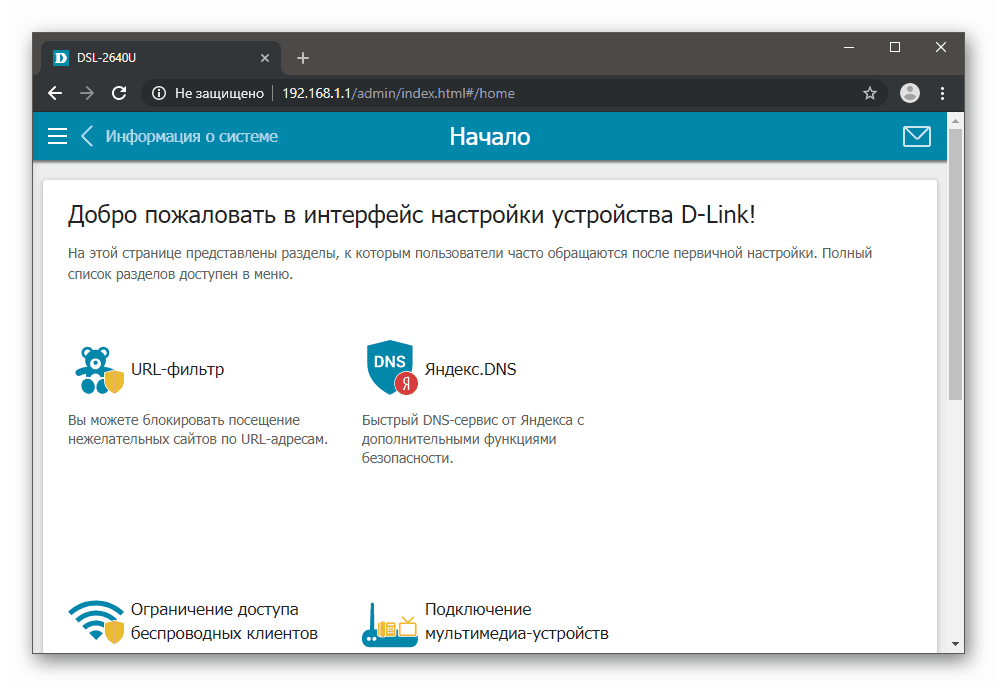The image size is (997, 686).
Task: Open the envelope notifications icon
Action: [x=916, y=136]
